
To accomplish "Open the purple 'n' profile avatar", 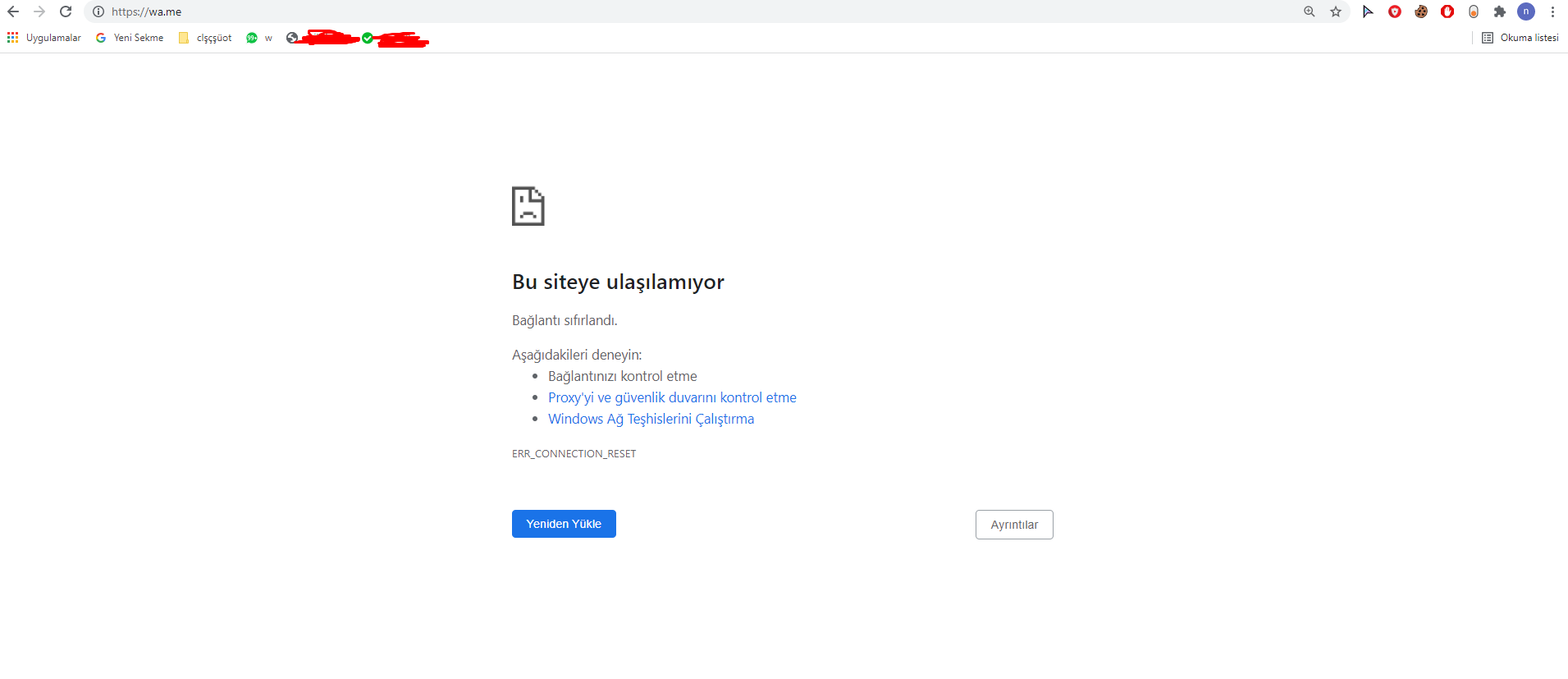I will tap(1526, 11).
